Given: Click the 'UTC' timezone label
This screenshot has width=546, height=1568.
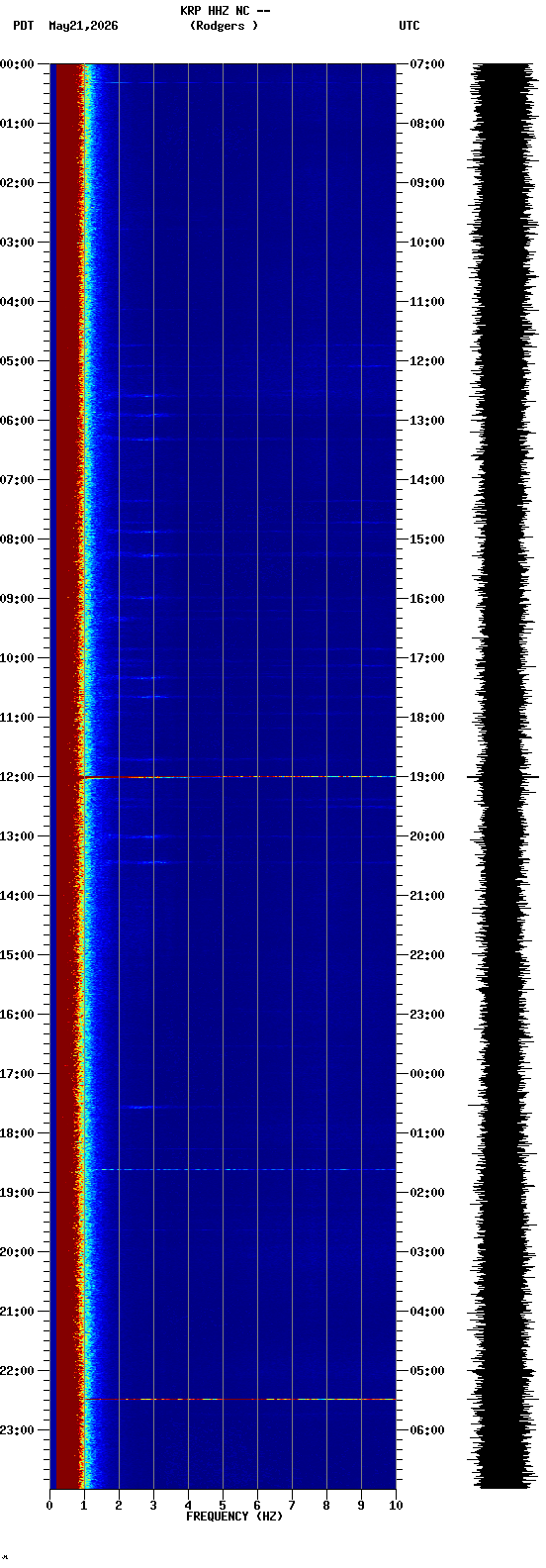Looking at the screenshot, I should coord(409,26).
